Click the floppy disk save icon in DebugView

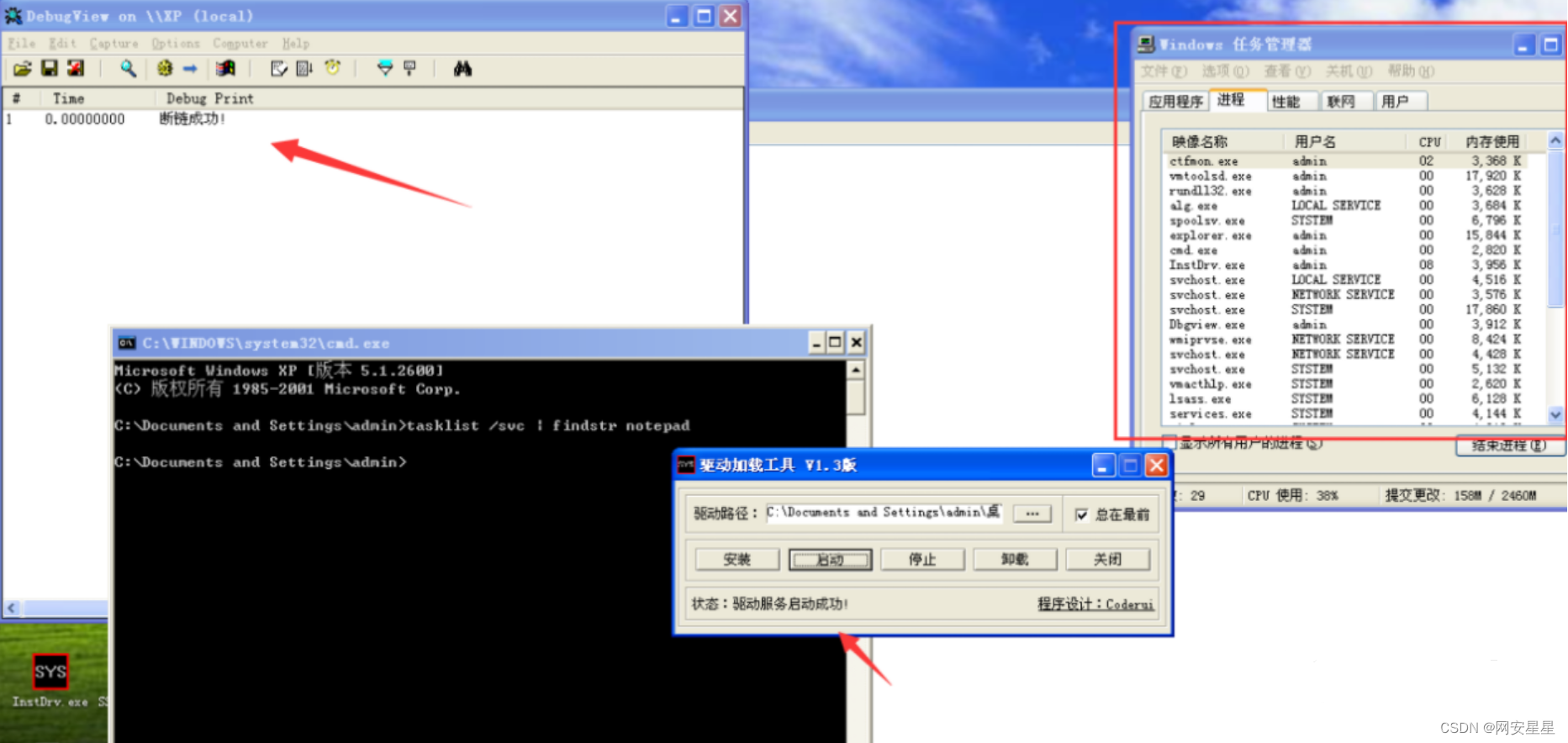click(x=50, y=68)
